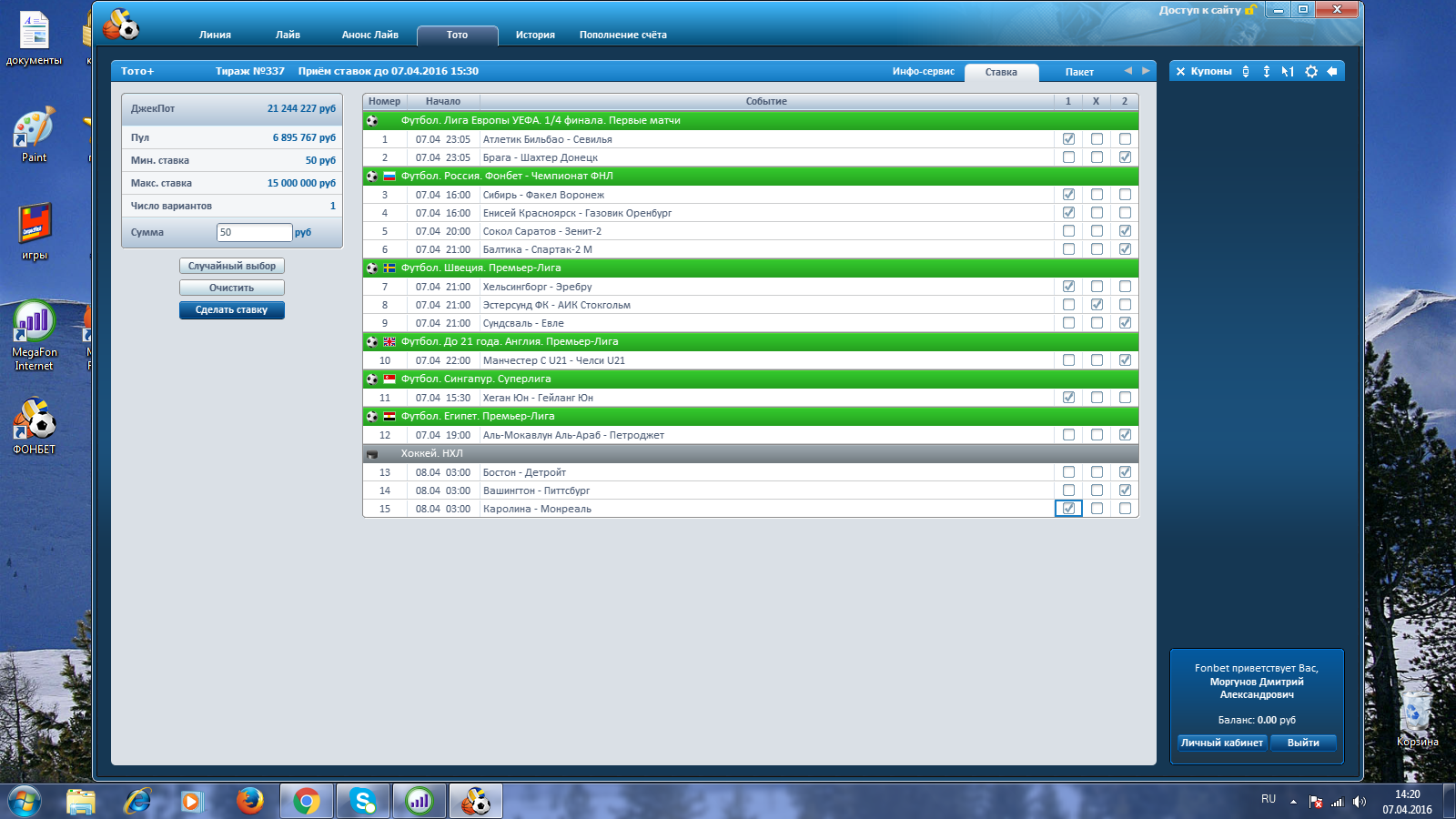The height and width of the screenshot is (819, 1456).
Task: Switch to Google Chrome in the taskbar
Action: coord(307,801)
